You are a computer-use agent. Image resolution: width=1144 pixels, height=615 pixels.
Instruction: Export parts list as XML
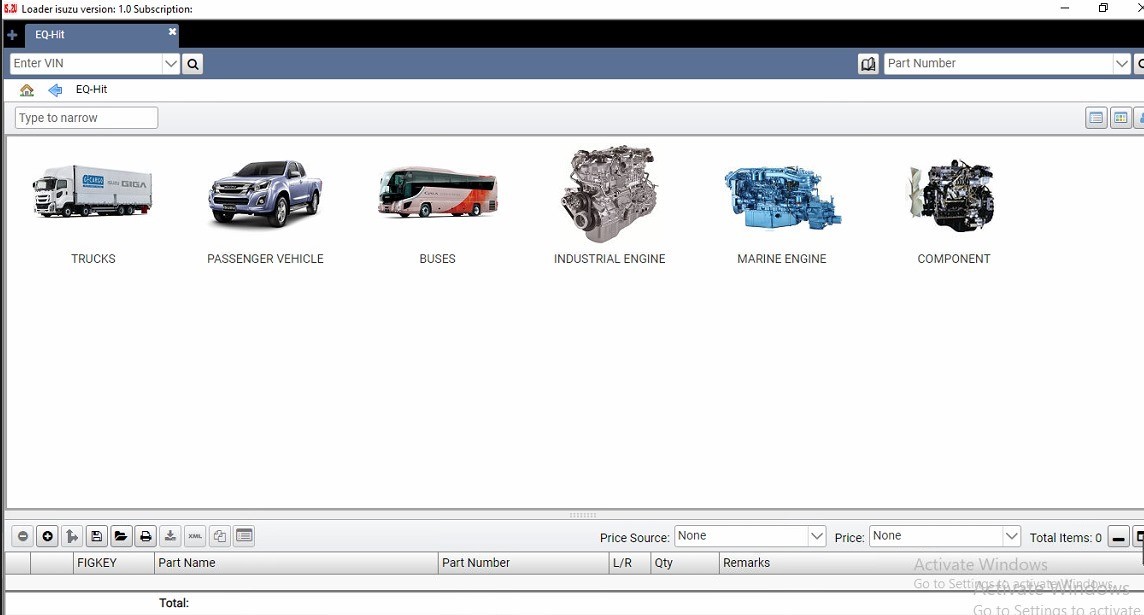(195, 536)
